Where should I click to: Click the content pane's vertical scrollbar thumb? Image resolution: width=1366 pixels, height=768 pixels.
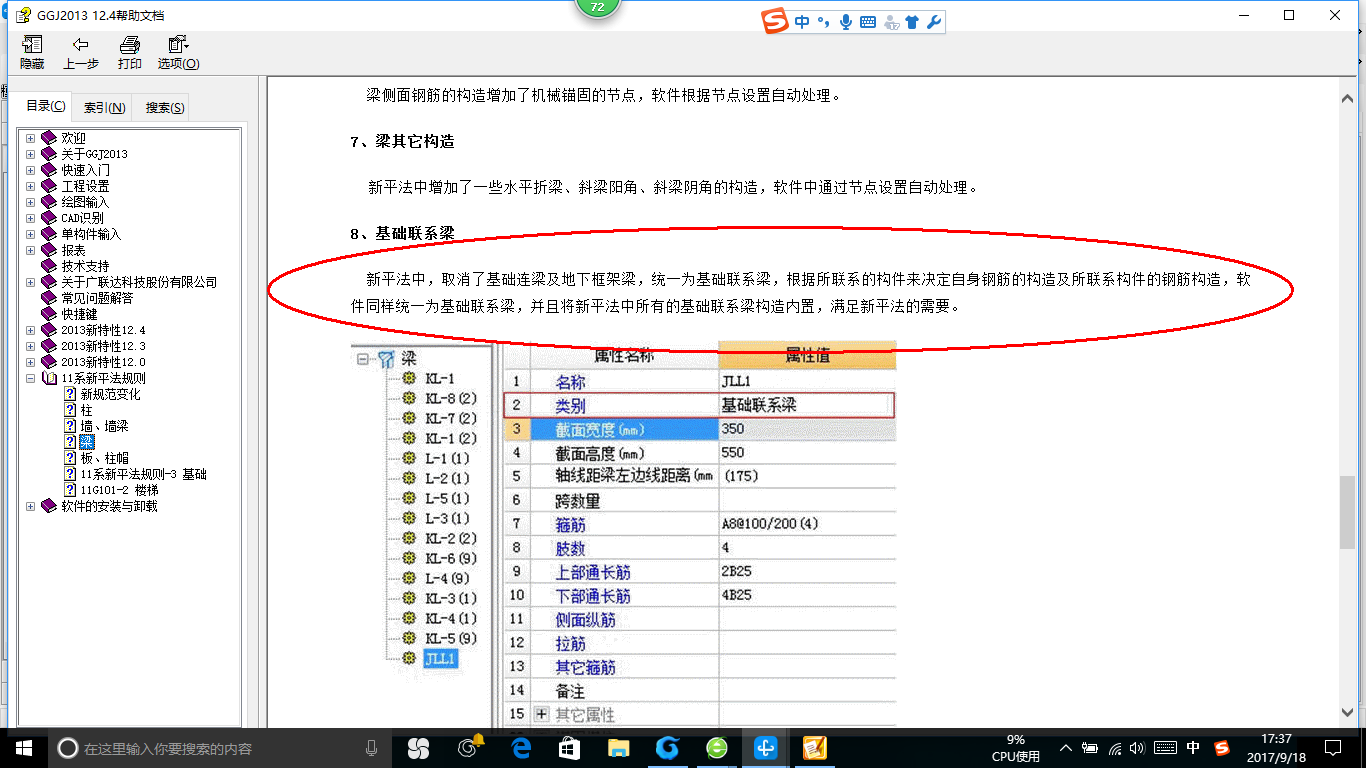[x=1348, y=512]
